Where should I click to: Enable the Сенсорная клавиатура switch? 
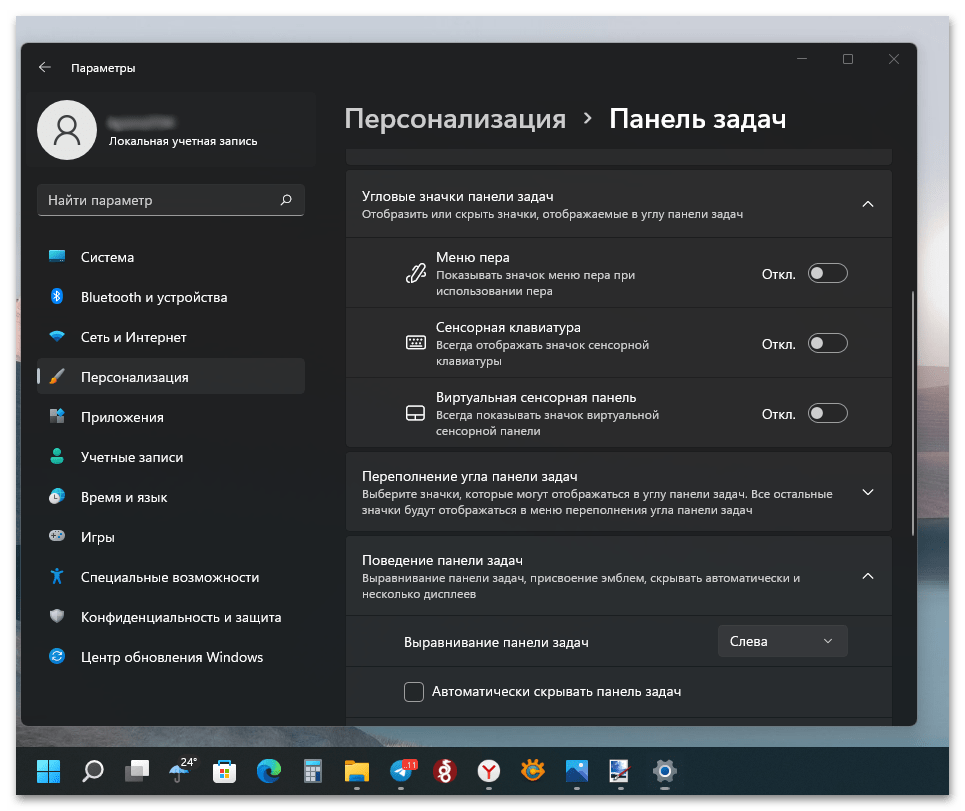pos(827,344)
